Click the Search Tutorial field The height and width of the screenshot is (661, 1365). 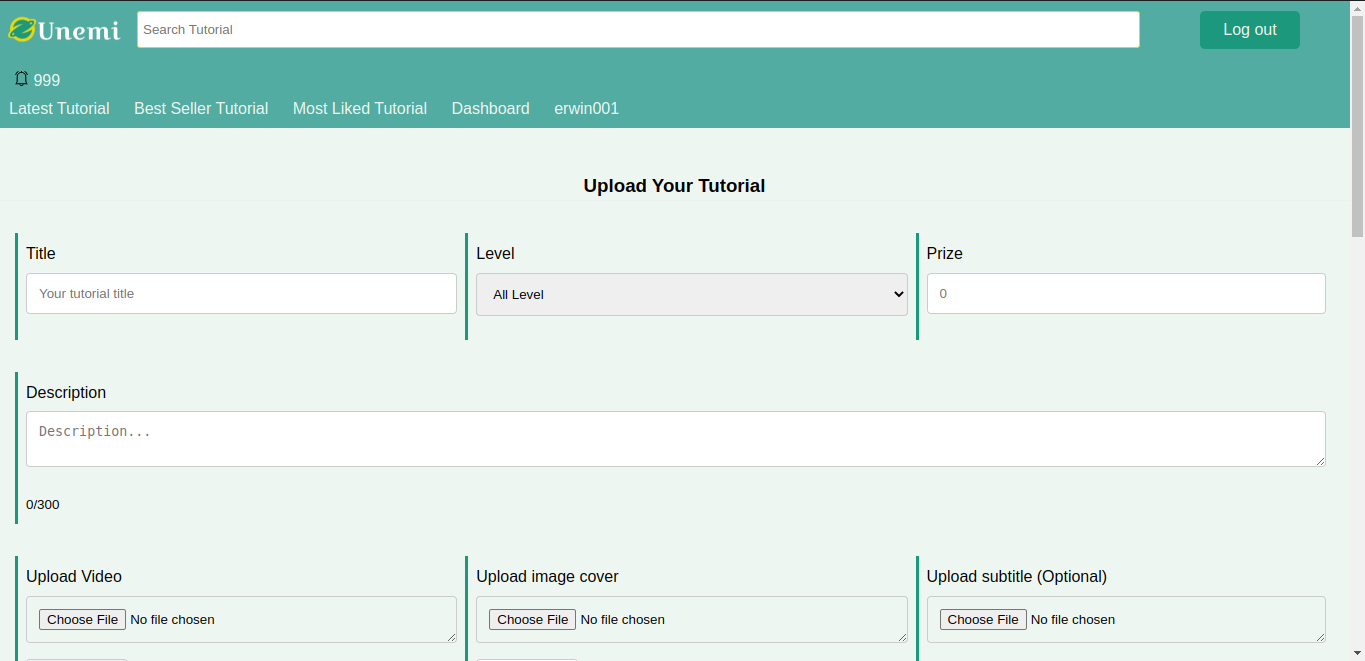pos(638,30)
